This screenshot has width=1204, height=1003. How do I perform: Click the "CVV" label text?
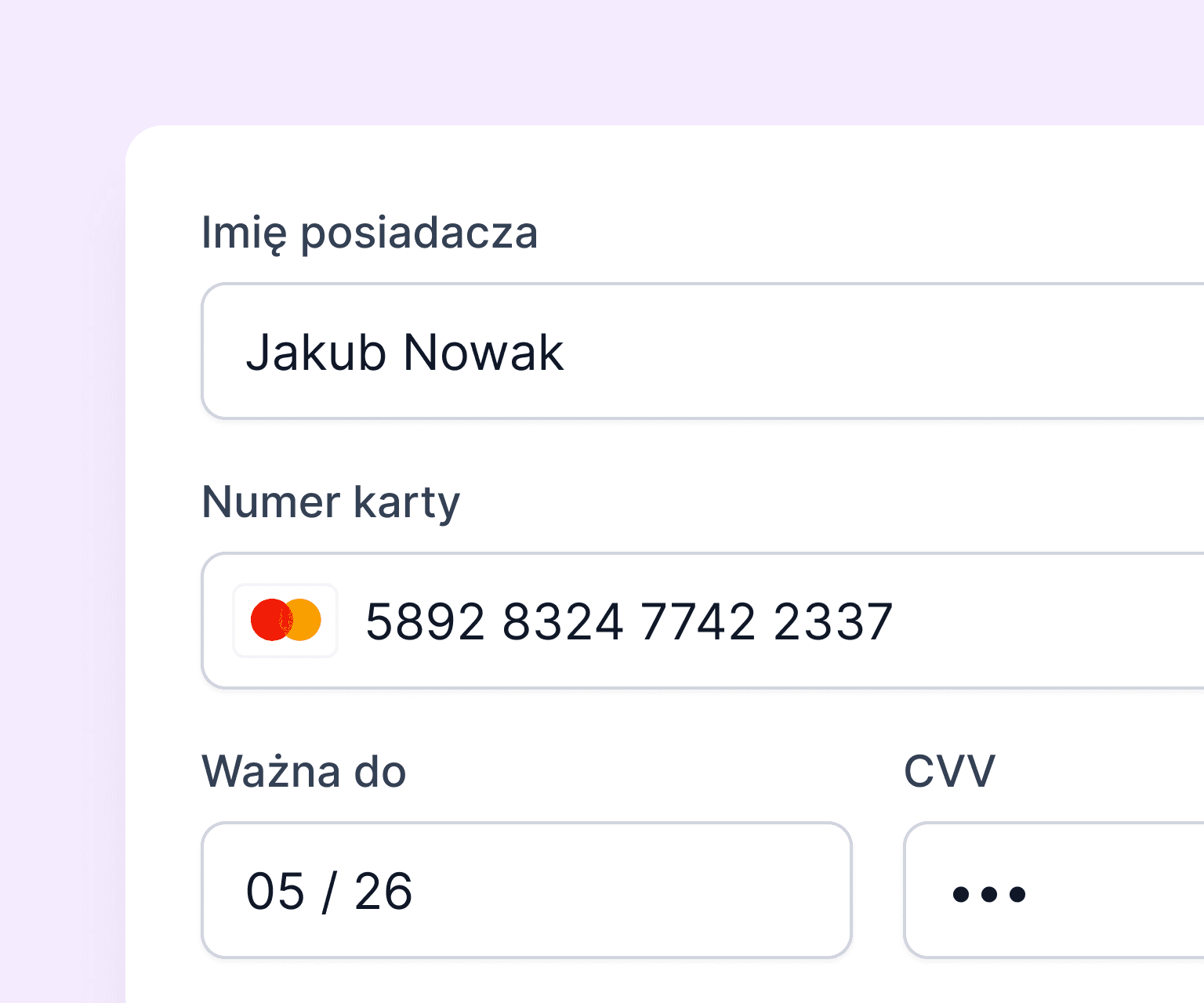(x=949, y=772)
